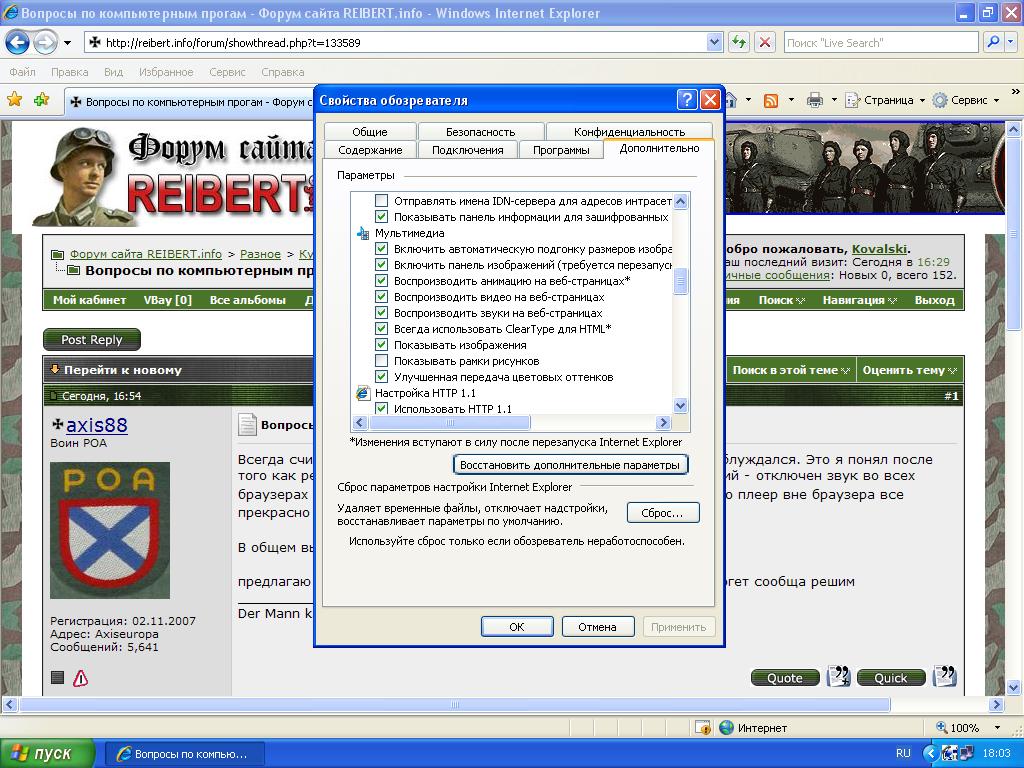Screen dimensions: 1024x768
Task: Click the settings list horizontal scrollbar thumb
Action: pos(449,423)
